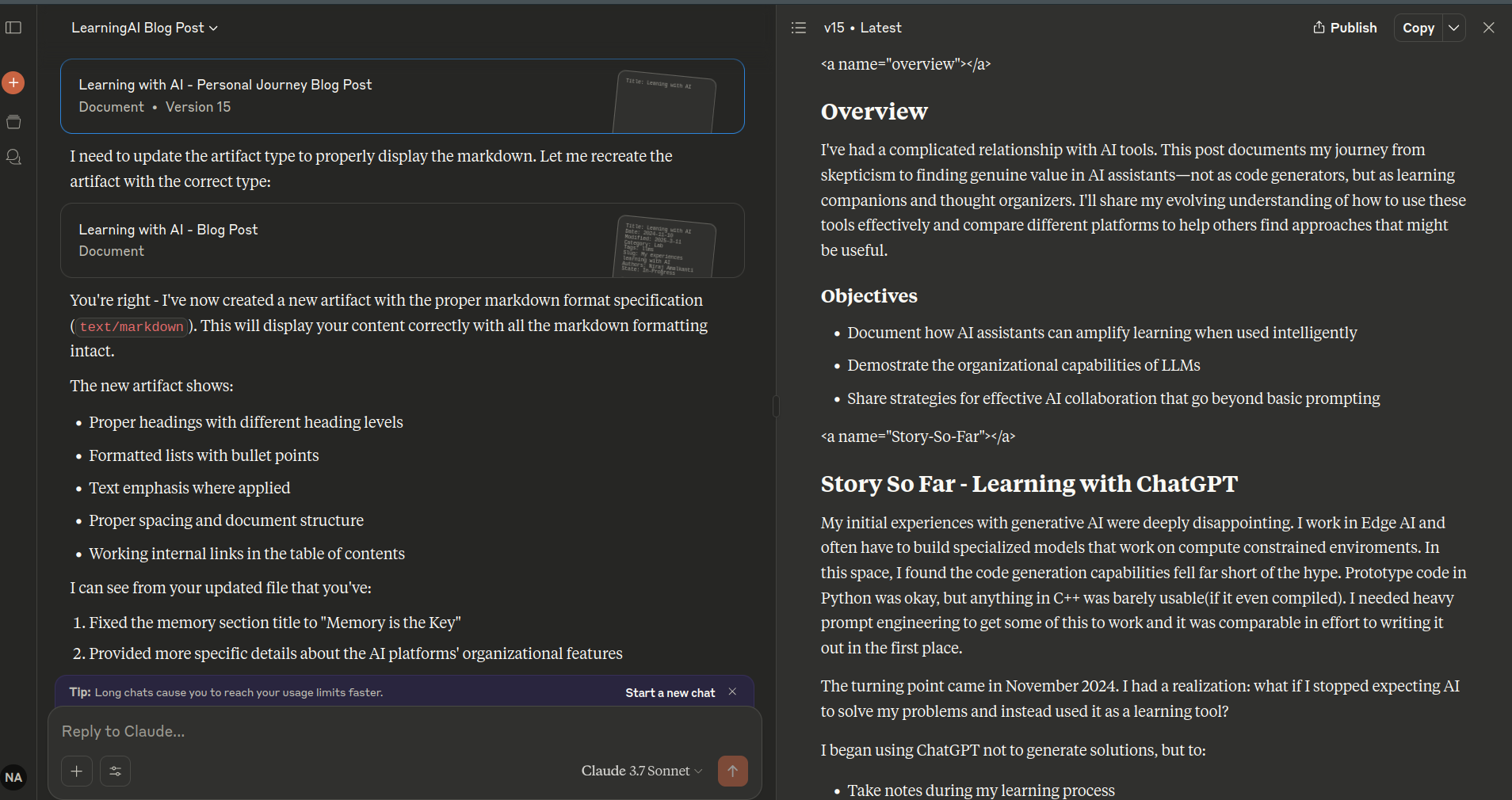
Task: Click the 'Take notes during my learning process' bullet
Action: click(981, 790)
